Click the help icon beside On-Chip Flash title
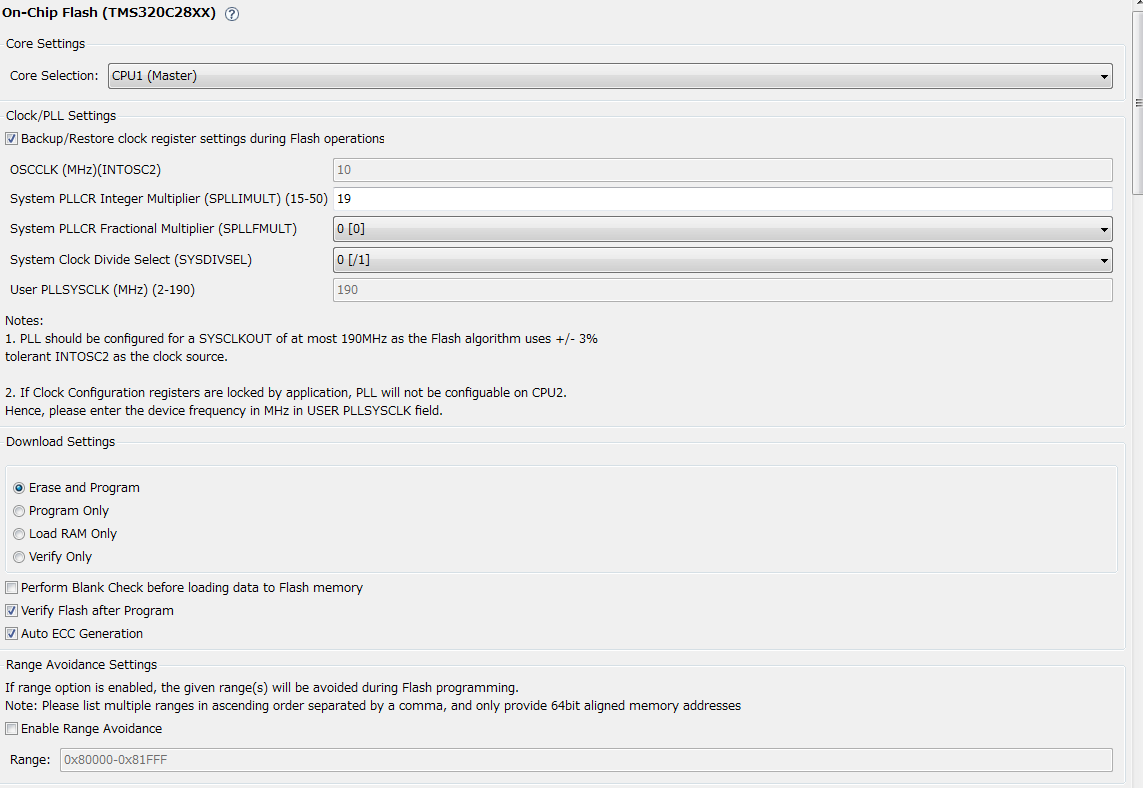The height and width of the screenshot is (788, 1143). click(x=232, y=14)
